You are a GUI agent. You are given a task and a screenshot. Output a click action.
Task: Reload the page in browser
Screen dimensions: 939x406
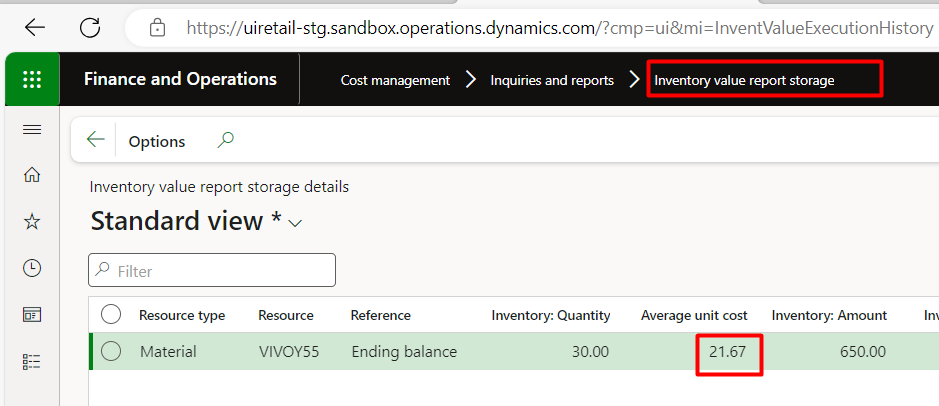pos(90,27)
